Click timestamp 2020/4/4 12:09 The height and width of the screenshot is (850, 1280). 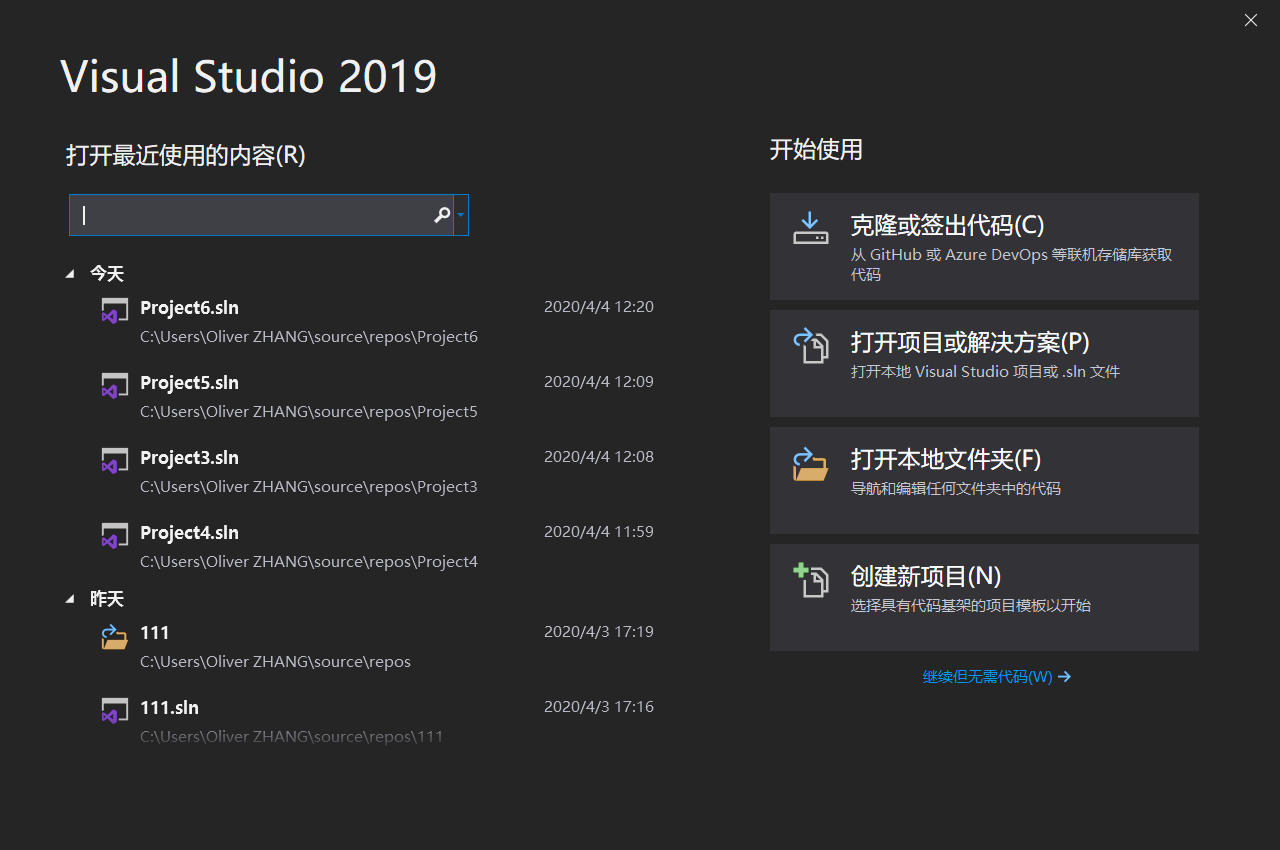tap(599, 382)
